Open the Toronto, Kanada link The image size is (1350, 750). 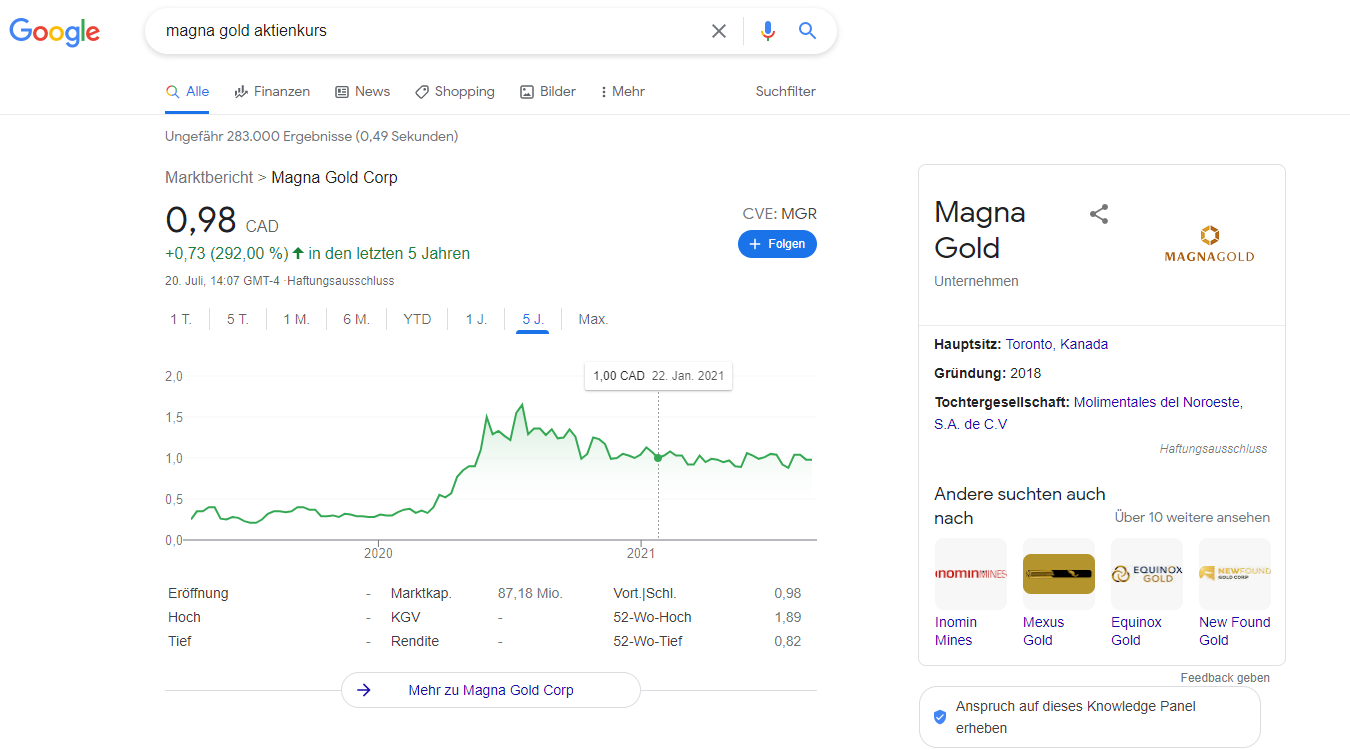tap(1056, 344)
